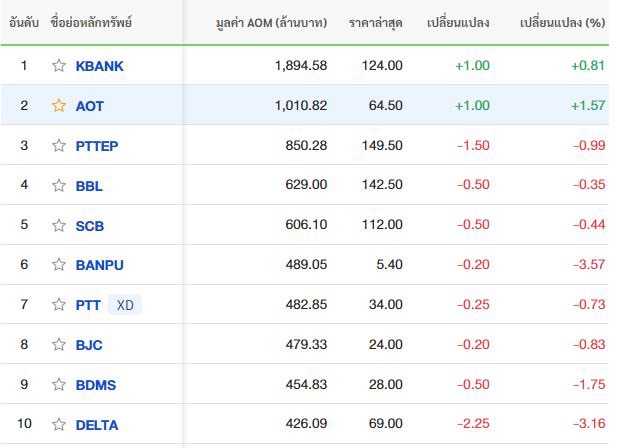Toggle favorite star for PTTEP
The image size is (627, 448).
tap(59, 145)
